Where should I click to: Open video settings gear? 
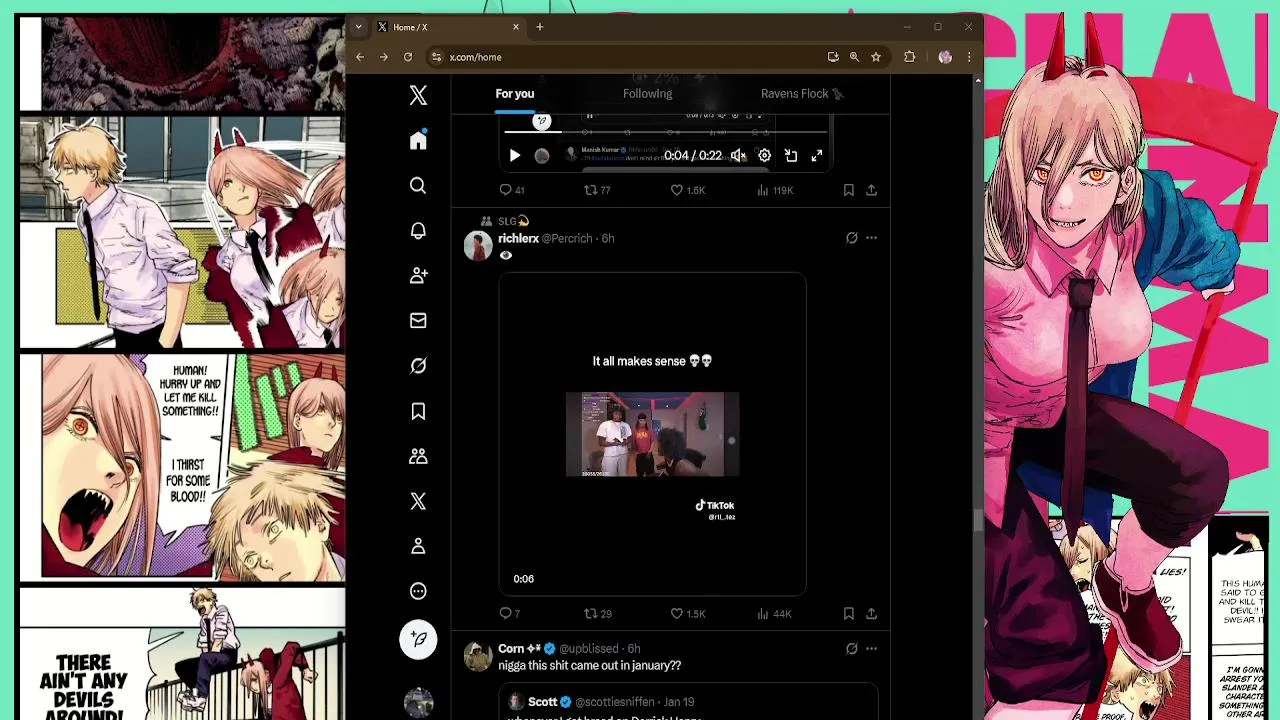click(764, 156)
